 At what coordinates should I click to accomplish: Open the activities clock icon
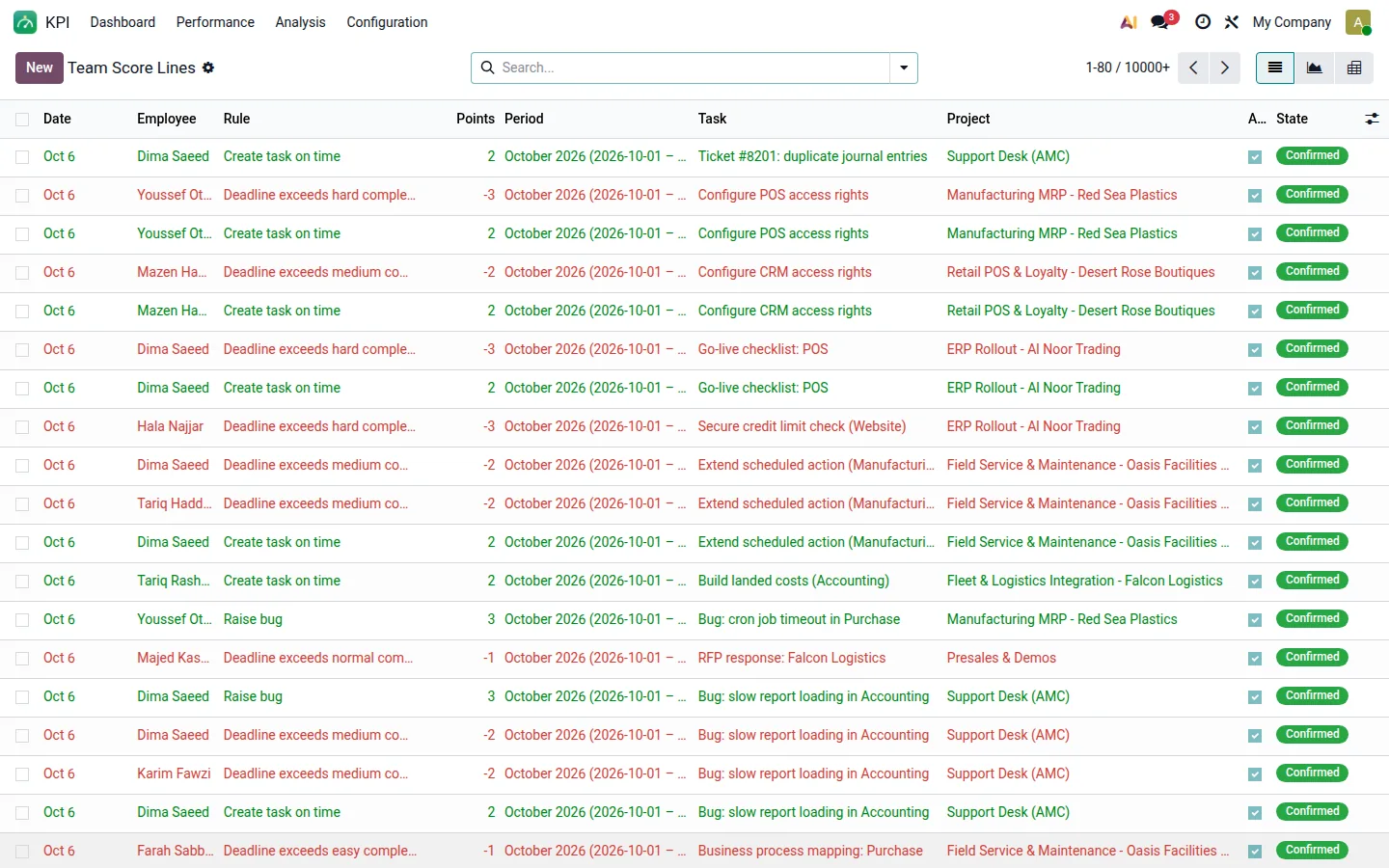1203,22
